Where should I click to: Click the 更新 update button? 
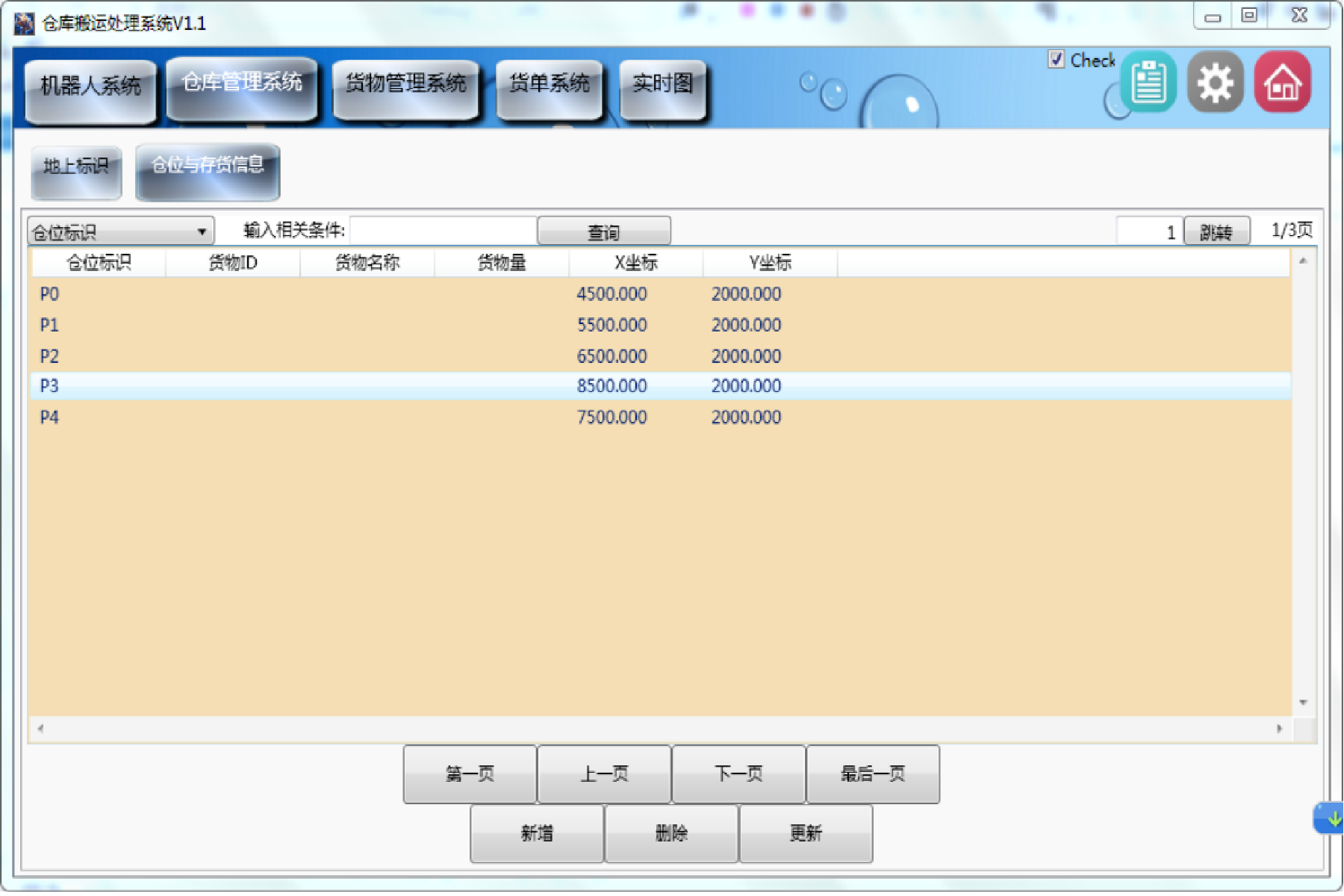pyautogui.click(x=806, y=833)
